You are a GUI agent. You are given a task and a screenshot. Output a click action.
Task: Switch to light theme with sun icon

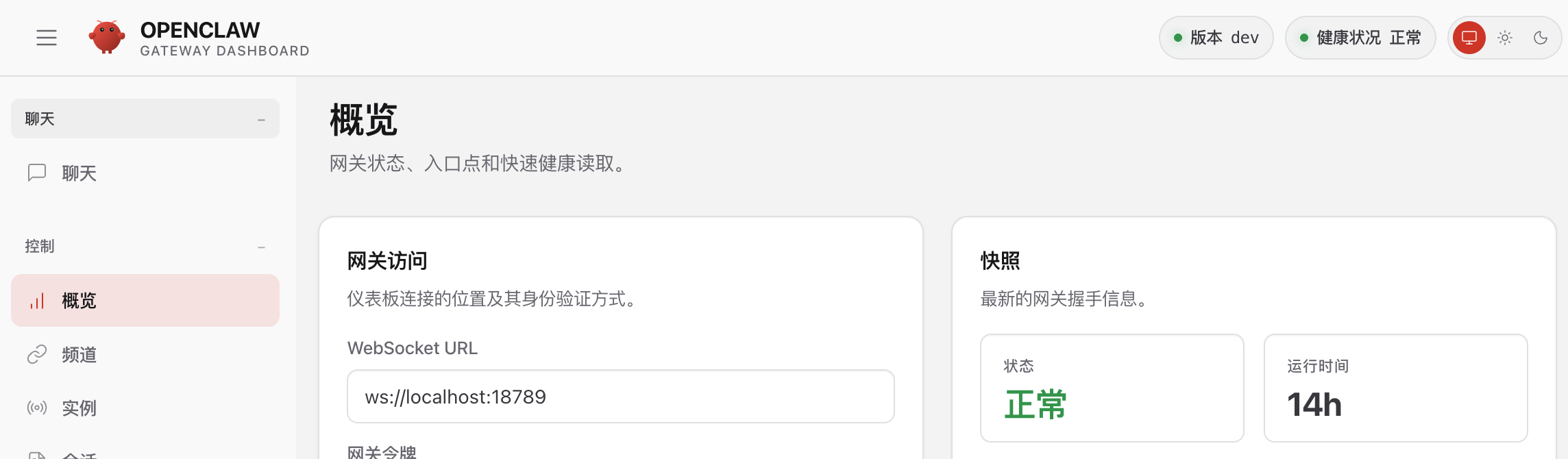(x=1505, y=38)
